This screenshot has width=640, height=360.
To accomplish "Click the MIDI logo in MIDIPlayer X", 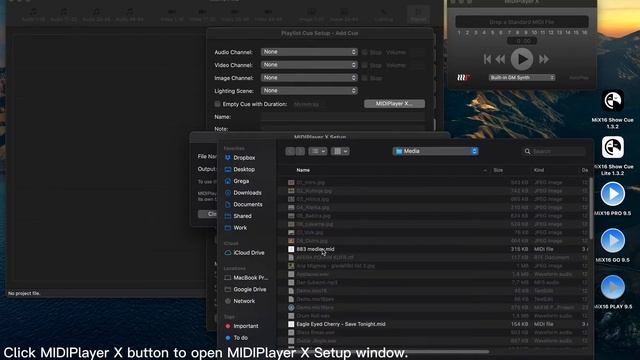I will point(463,78).
